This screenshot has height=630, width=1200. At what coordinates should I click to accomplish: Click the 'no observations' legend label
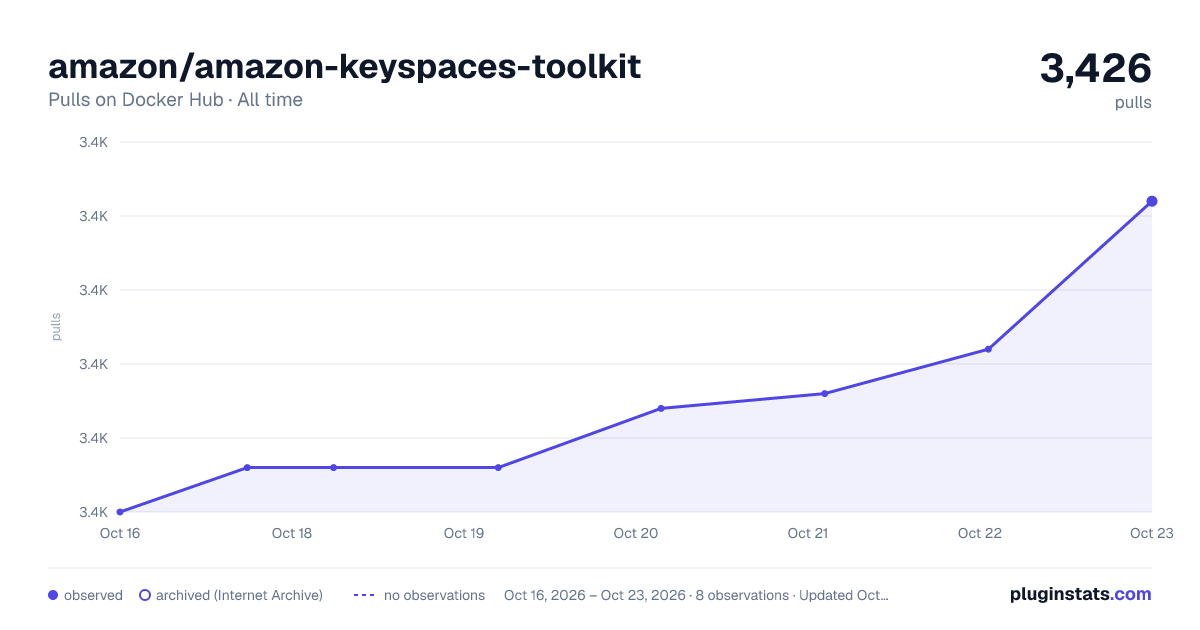pyautogui.click(x=434, y=595)
